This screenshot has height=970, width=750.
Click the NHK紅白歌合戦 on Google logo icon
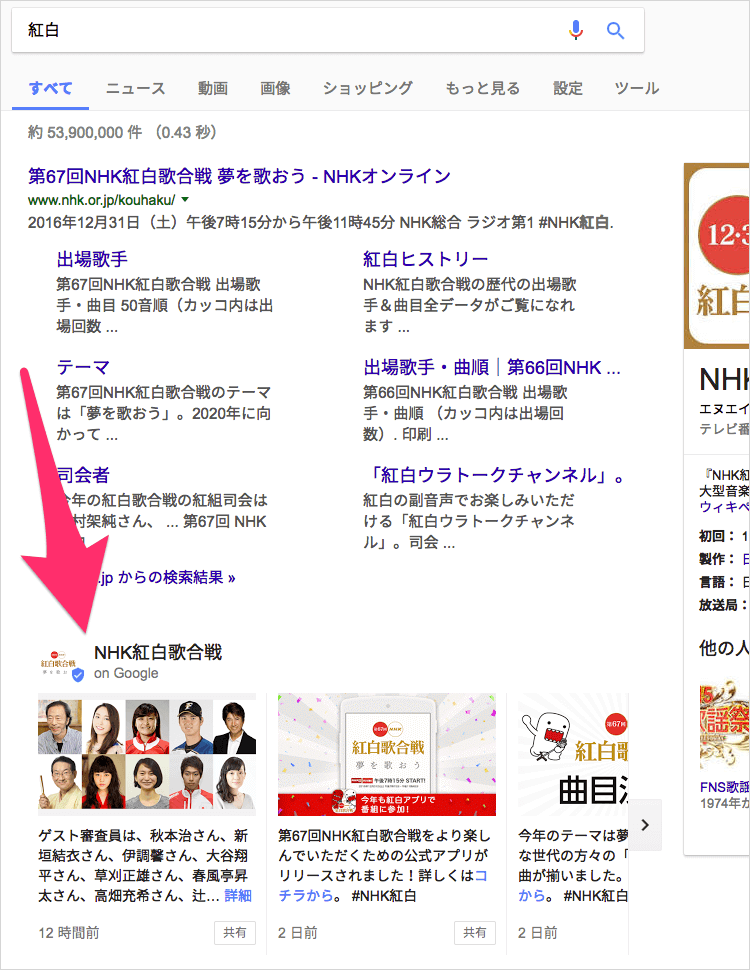(x=58, y=663)
